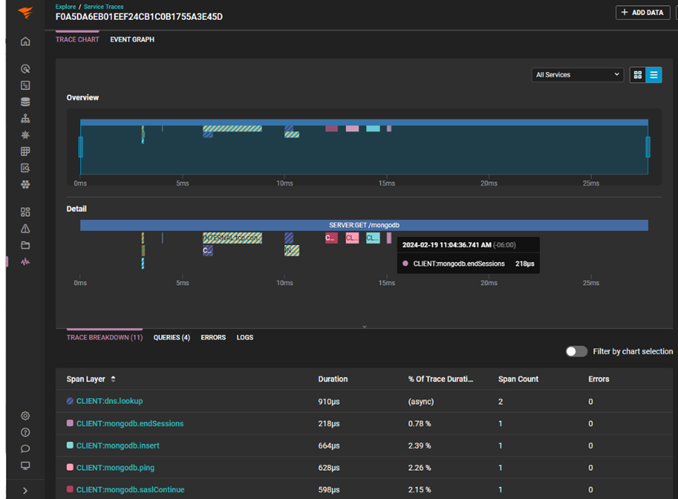678x499 pixels.
Task: Click the Home icon in the sidebar
Action: pyautogui.click(x=25, y=42)
